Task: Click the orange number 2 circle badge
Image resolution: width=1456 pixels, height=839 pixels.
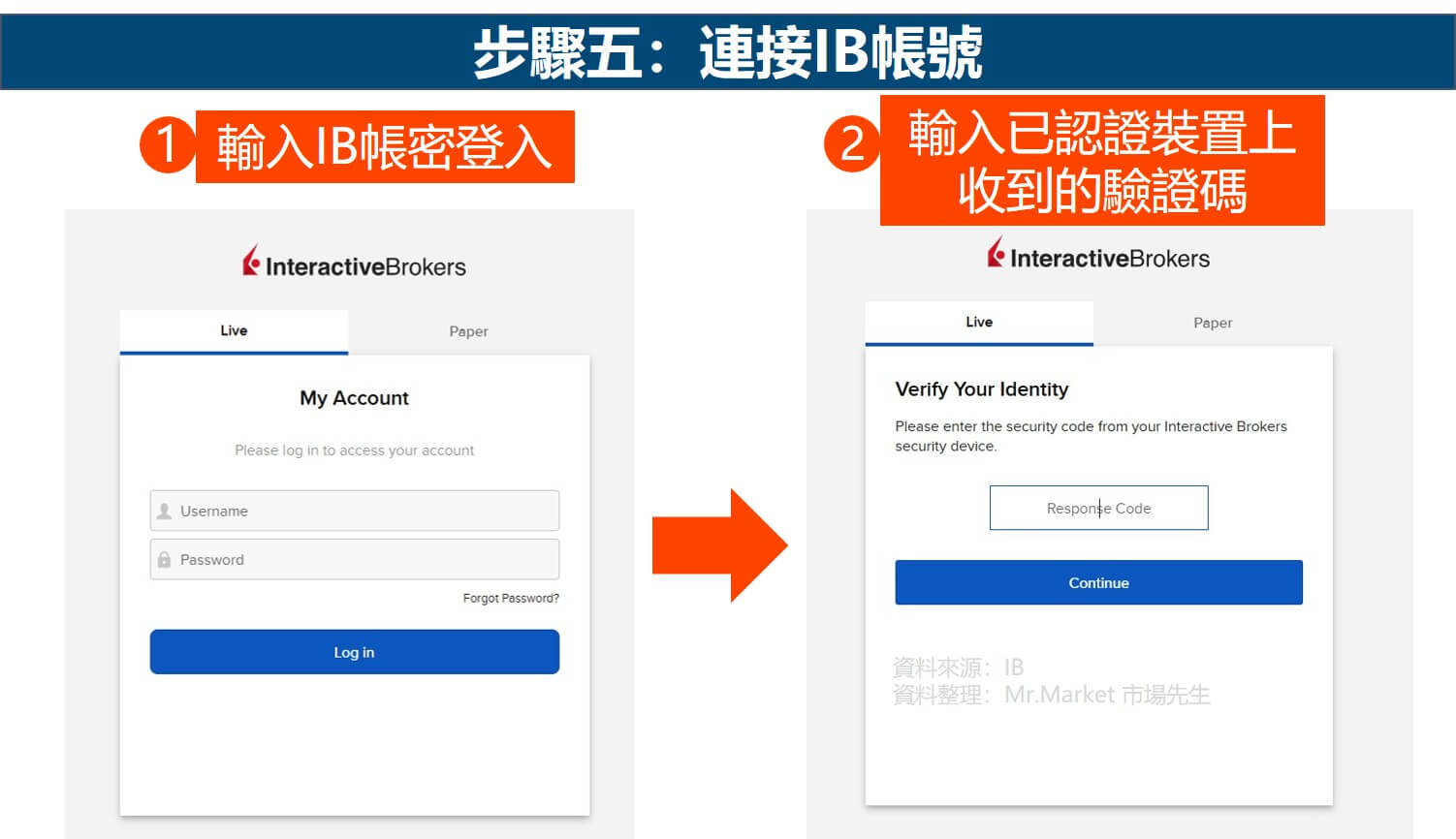Action: click(x=851, y=143)
